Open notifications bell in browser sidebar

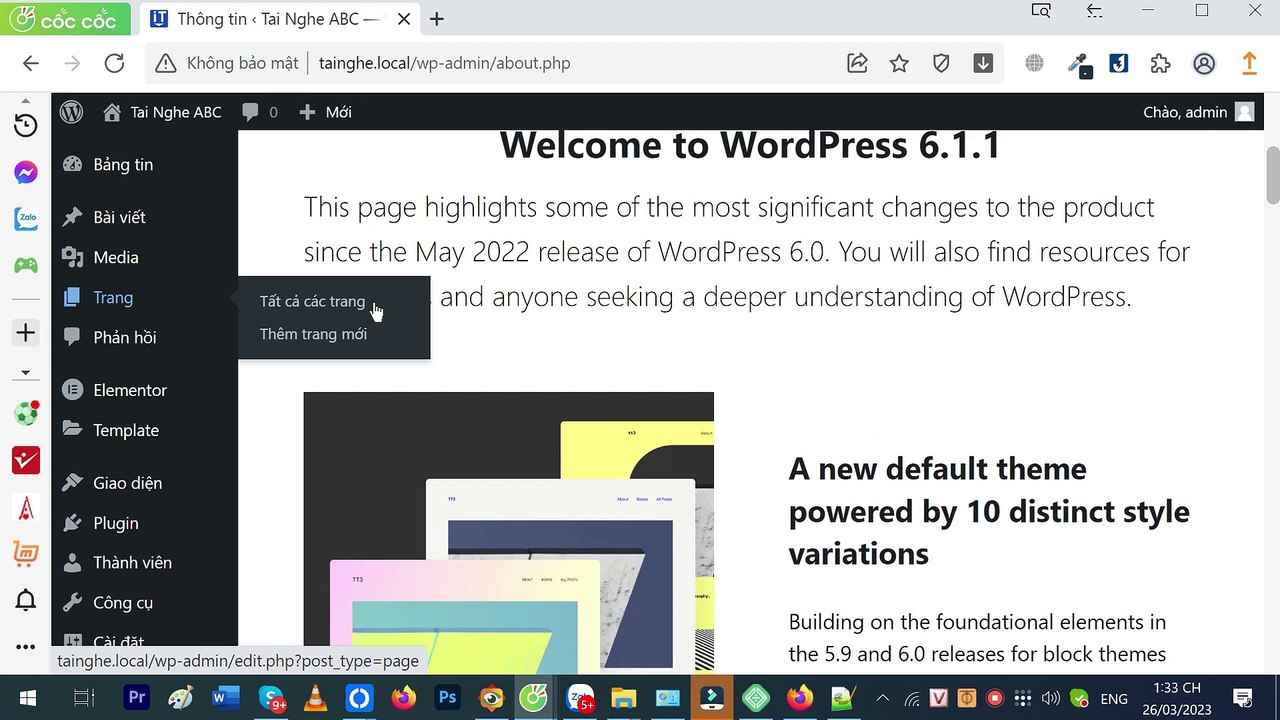26,600
